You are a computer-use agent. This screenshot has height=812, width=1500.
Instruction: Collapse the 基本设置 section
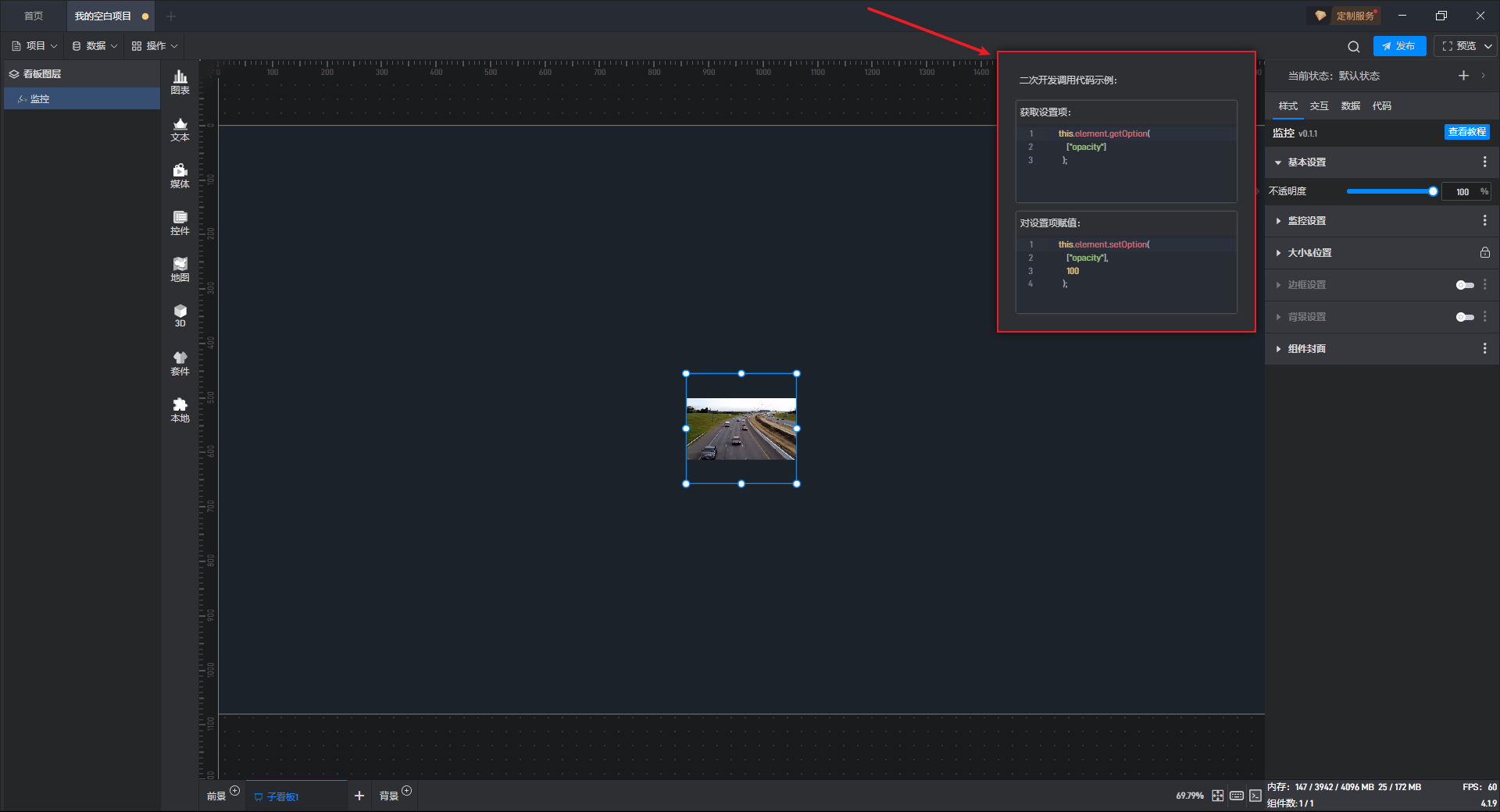coord(1306,162)
